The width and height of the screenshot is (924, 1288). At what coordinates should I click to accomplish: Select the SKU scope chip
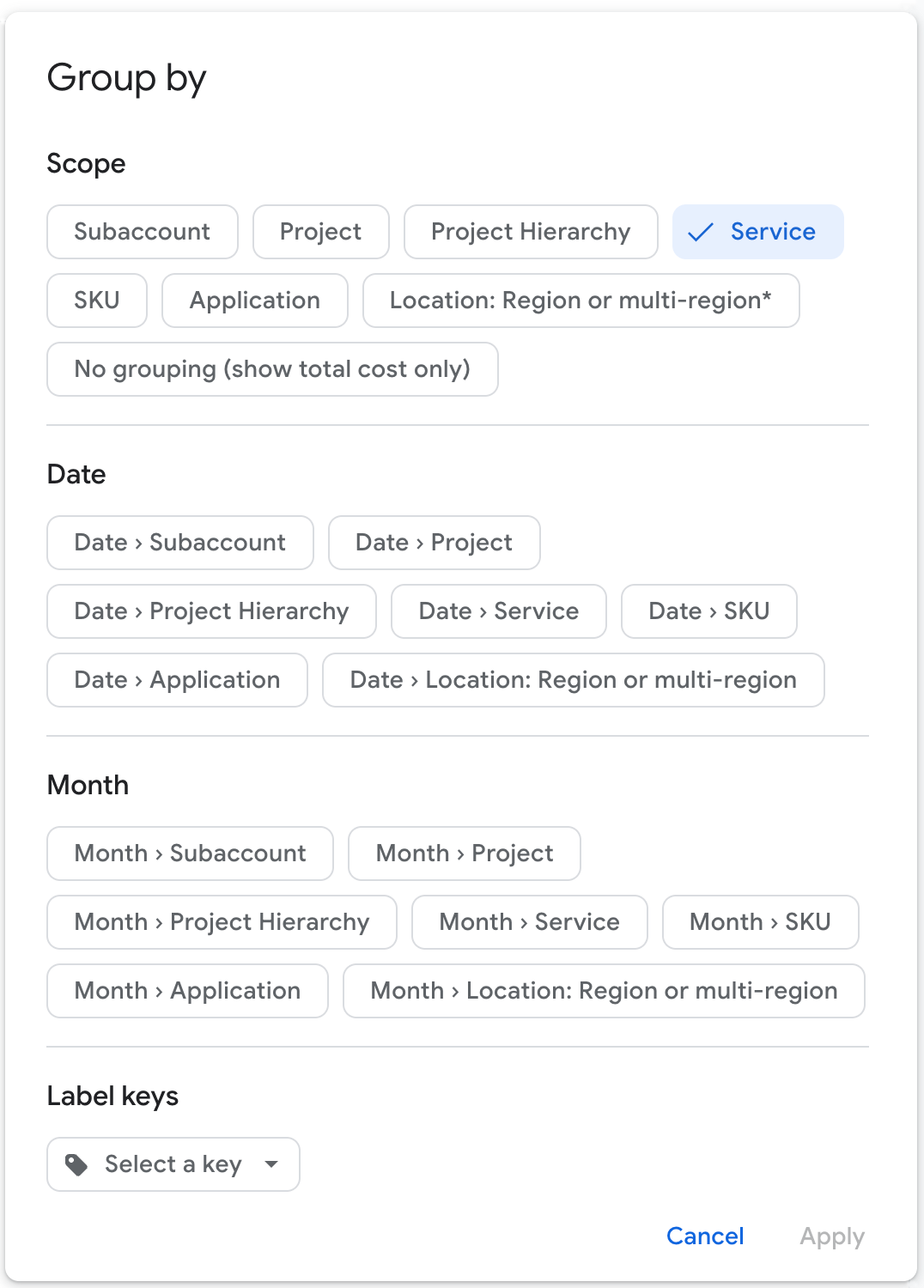pyautogui.click(x=96, y=301)
